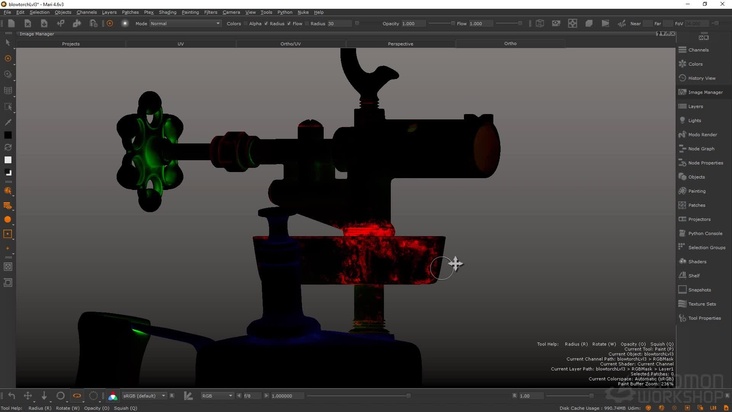Image resolution: width=732 pixels, height=412 pixels.
Task: Open the RGB channel display dropdown
Action: pyautogui.click(x=217, y=396)
